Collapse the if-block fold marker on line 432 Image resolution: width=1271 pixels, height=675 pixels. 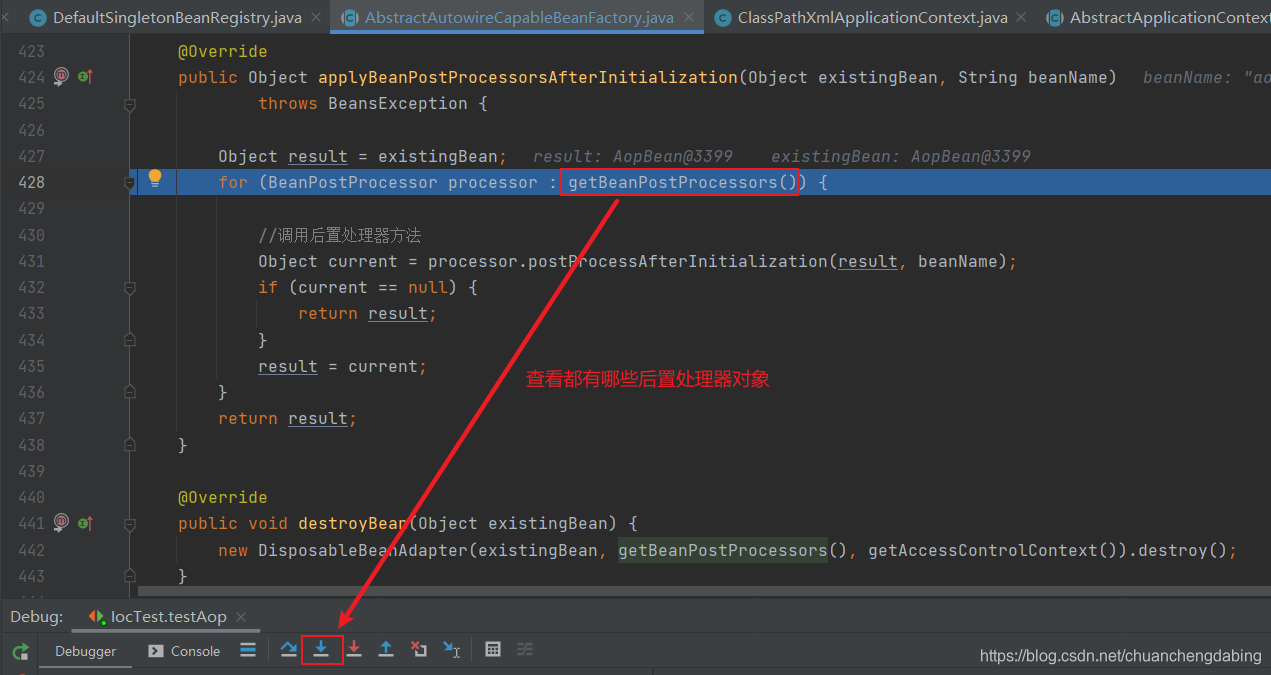coord(129,288)
